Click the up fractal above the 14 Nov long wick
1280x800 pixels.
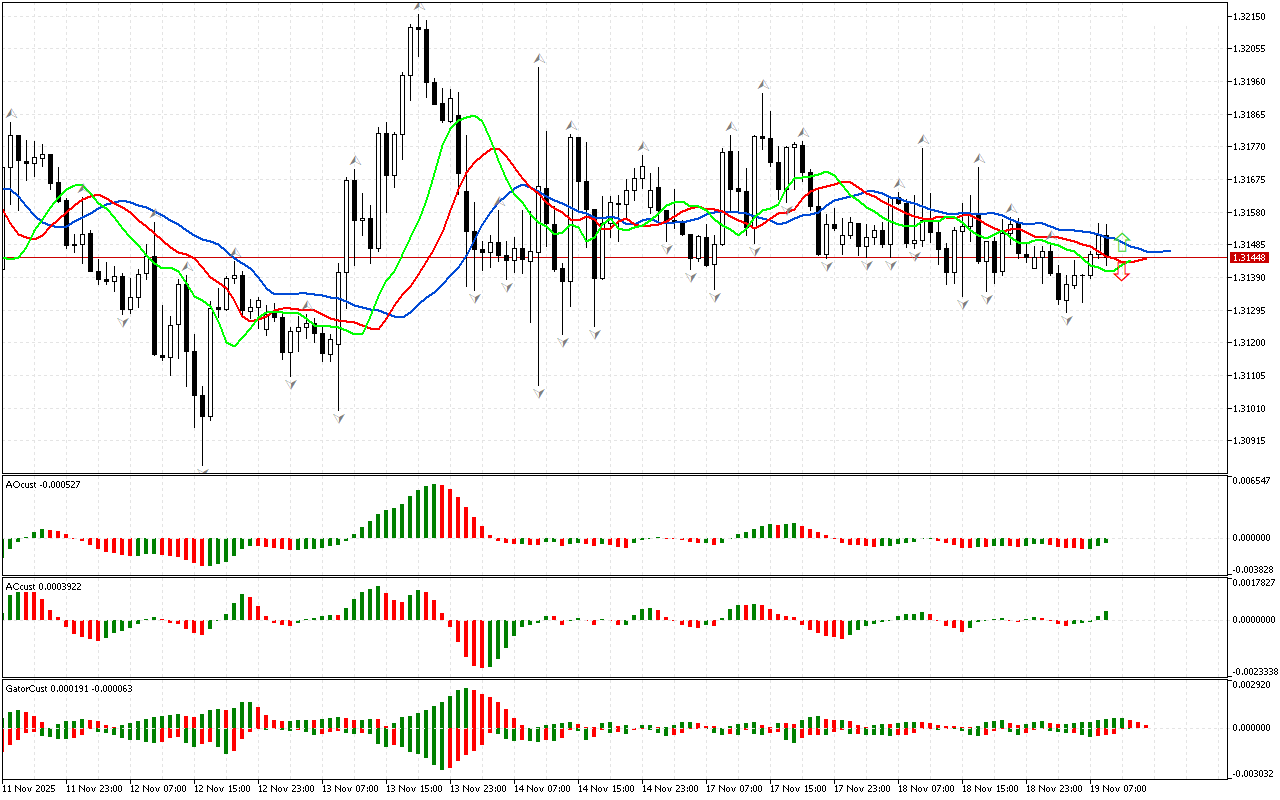[x=539, y=60]
